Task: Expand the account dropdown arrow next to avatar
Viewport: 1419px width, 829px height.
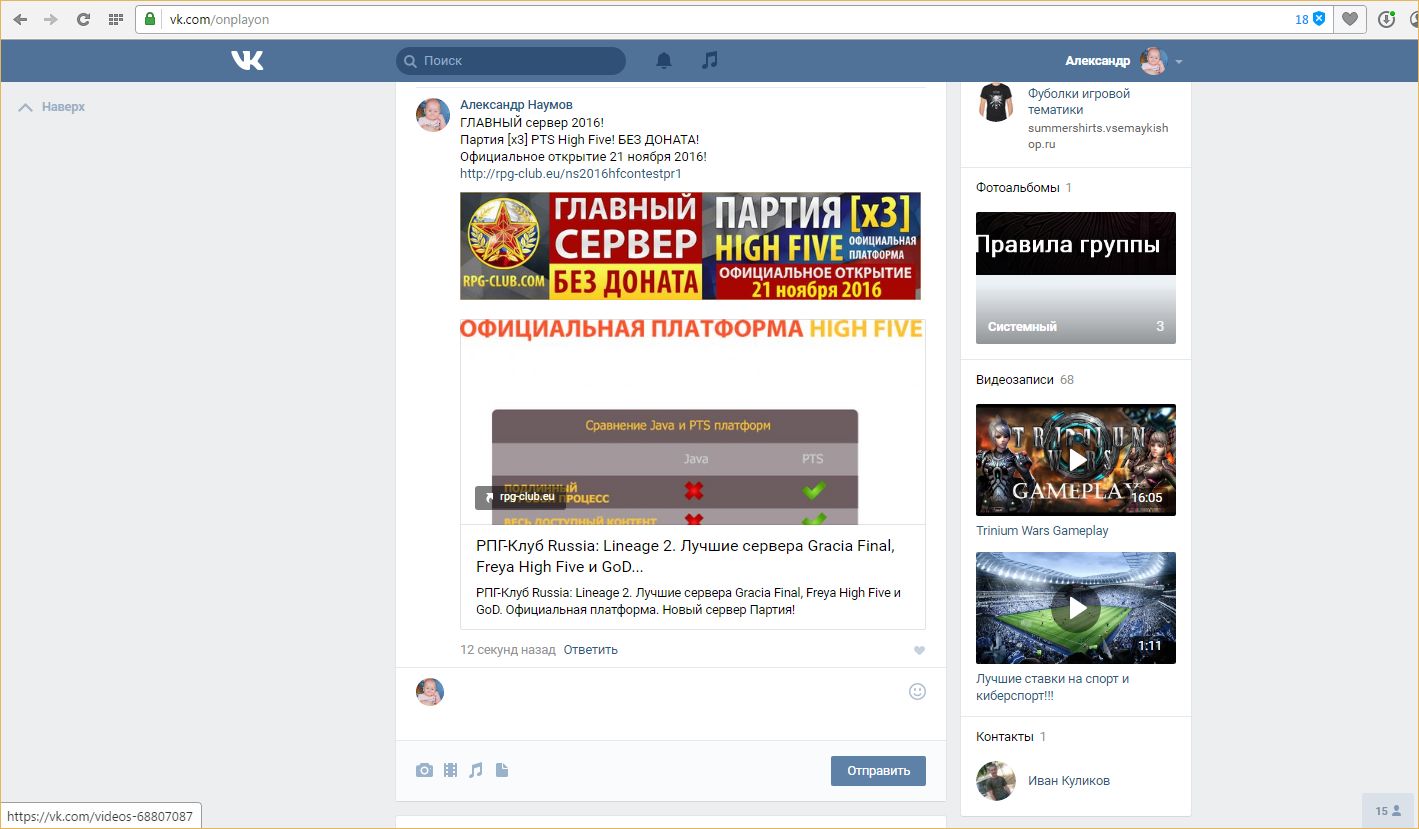Action: [x=1179, y=62]
